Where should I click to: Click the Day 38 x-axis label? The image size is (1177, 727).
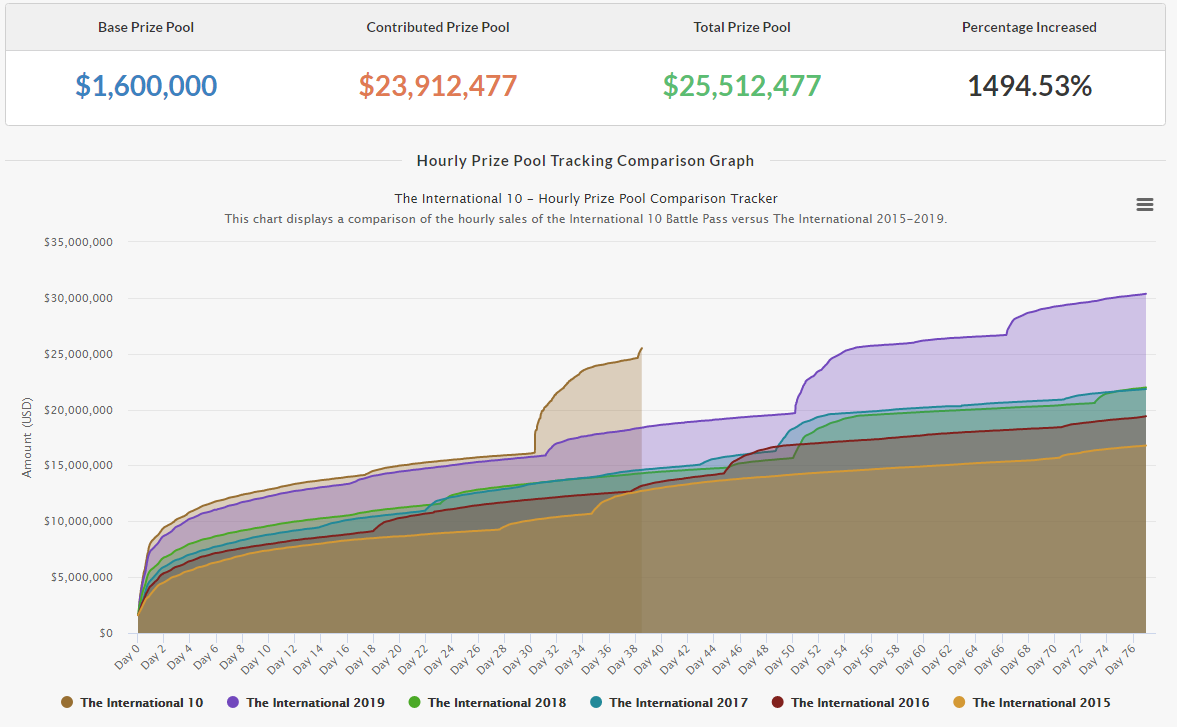pos(622,659)
